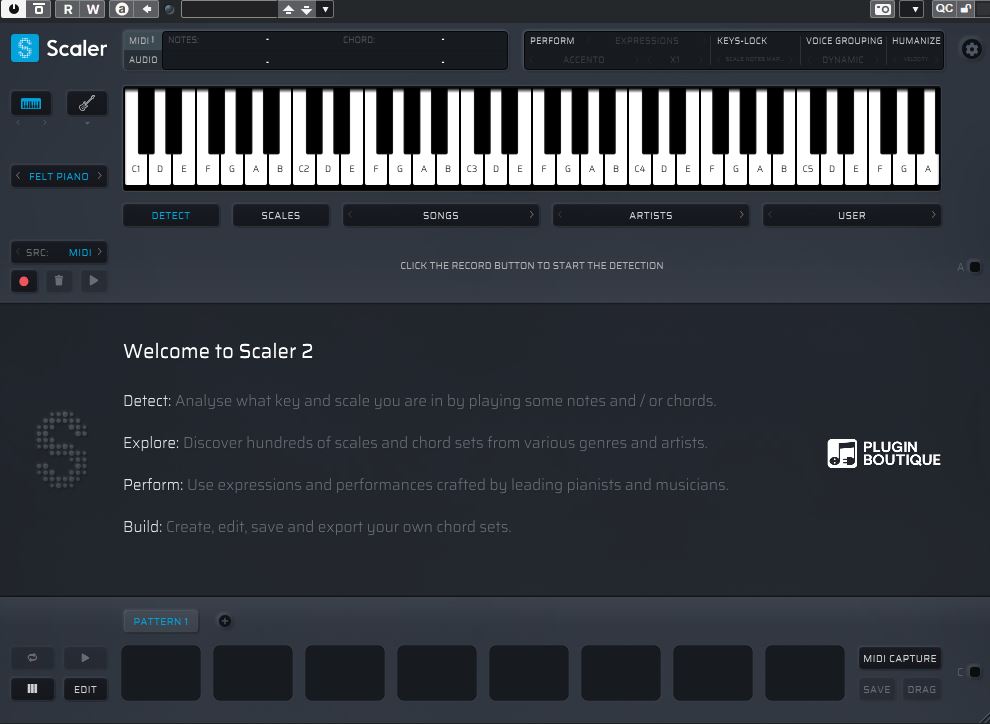This screenshot has width=990, height=724.
Task: Click the preset name field in host toolbar
Action: tap(229, 9)
